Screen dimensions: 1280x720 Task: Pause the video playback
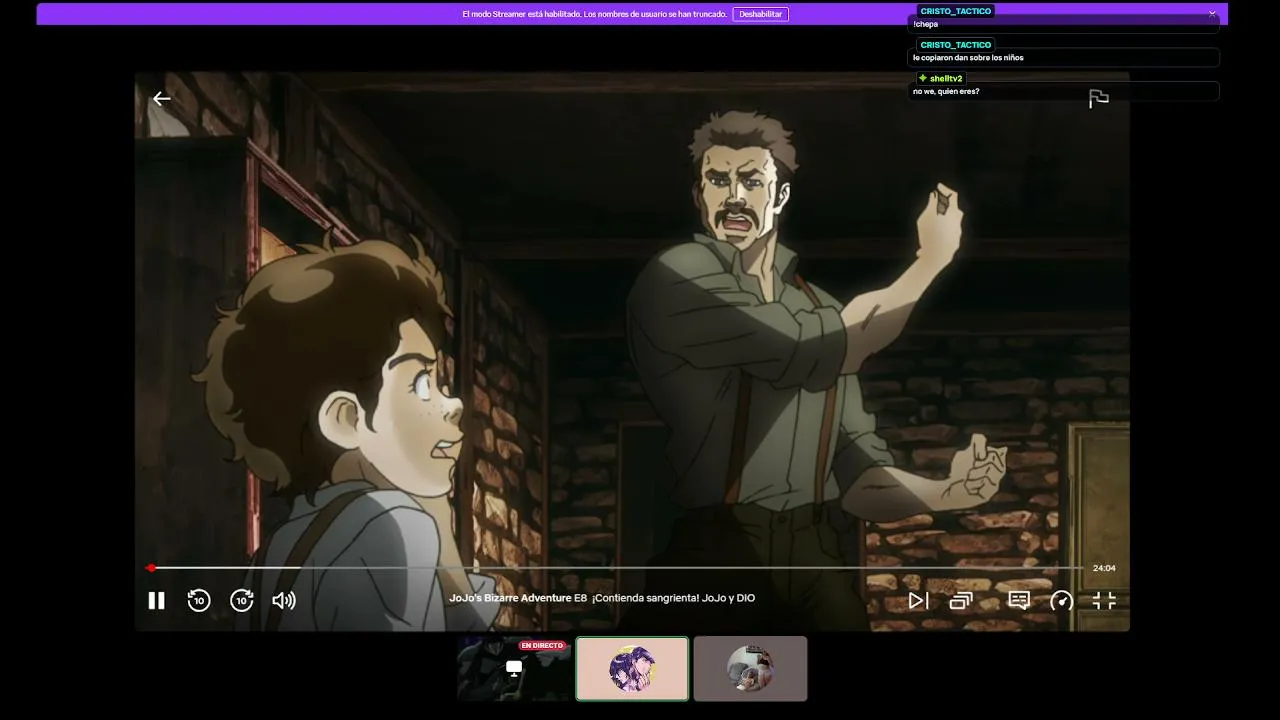click(x=156, y=600)
